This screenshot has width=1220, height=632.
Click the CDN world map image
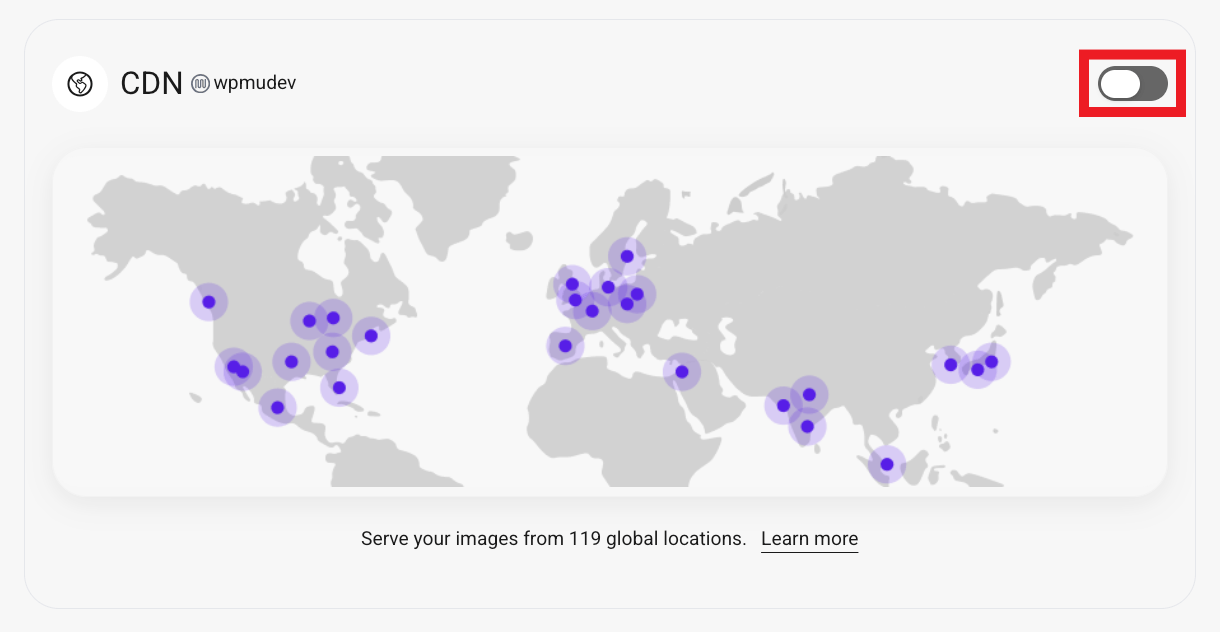coord(610,322)
